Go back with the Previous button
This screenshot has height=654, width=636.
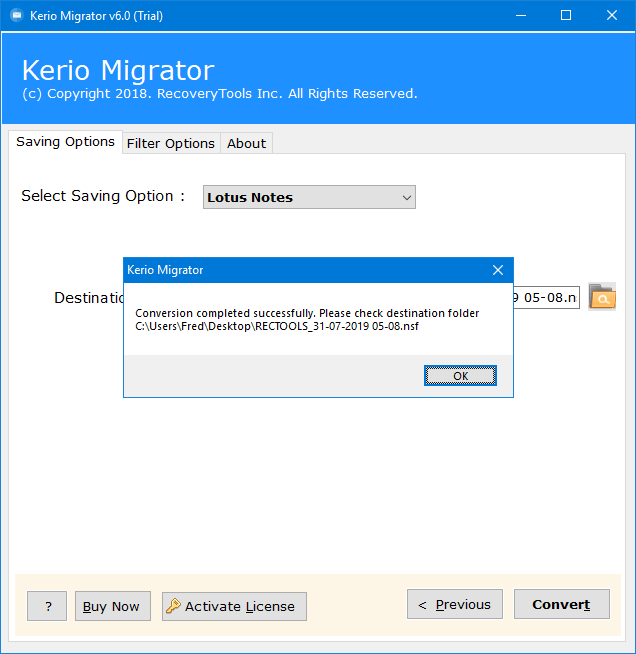pyautogui.click(x=455, y=604)
